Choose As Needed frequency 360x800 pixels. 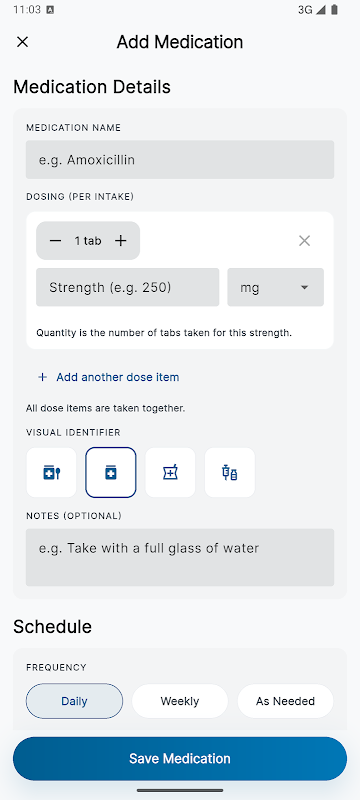(x=286, y=701)
